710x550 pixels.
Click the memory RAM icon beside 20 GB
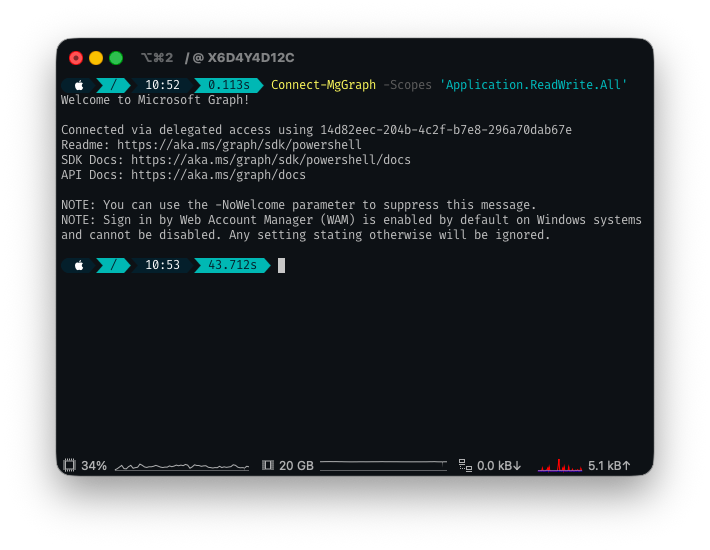click(x=267, y=465)
